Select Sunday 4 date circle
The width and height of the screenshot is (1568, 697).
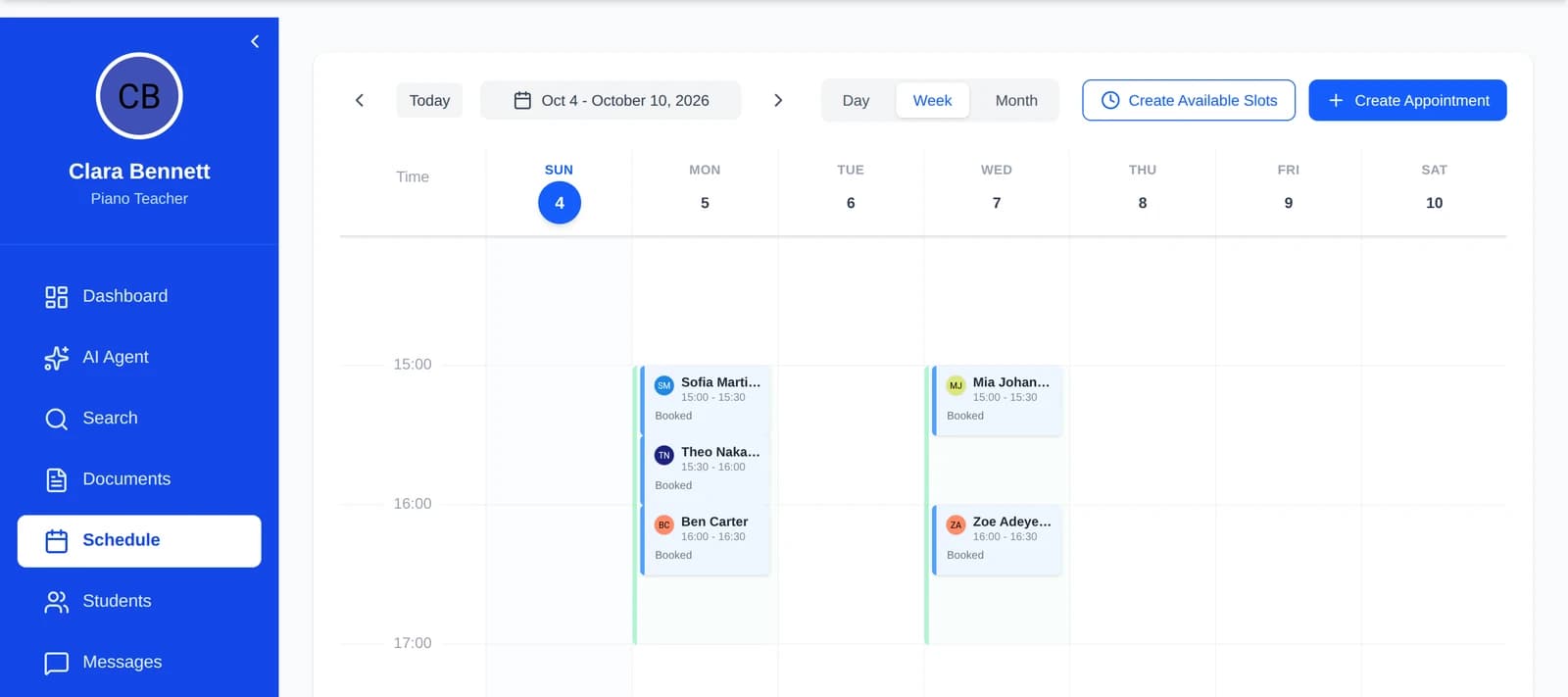coord(560,203)
